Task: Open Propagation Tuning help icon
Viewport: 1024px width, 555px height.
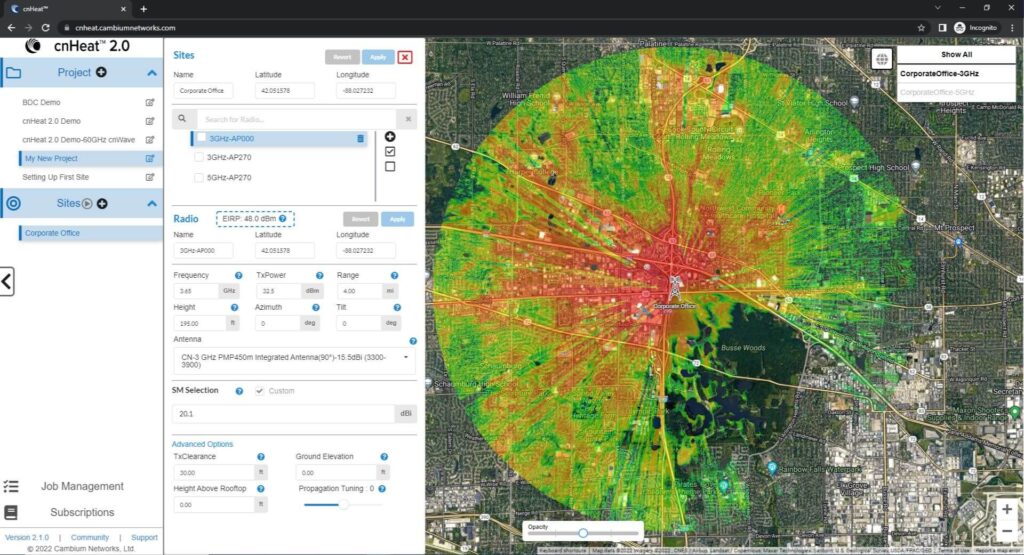Action: pyautogui.click(x=382, y=489)
